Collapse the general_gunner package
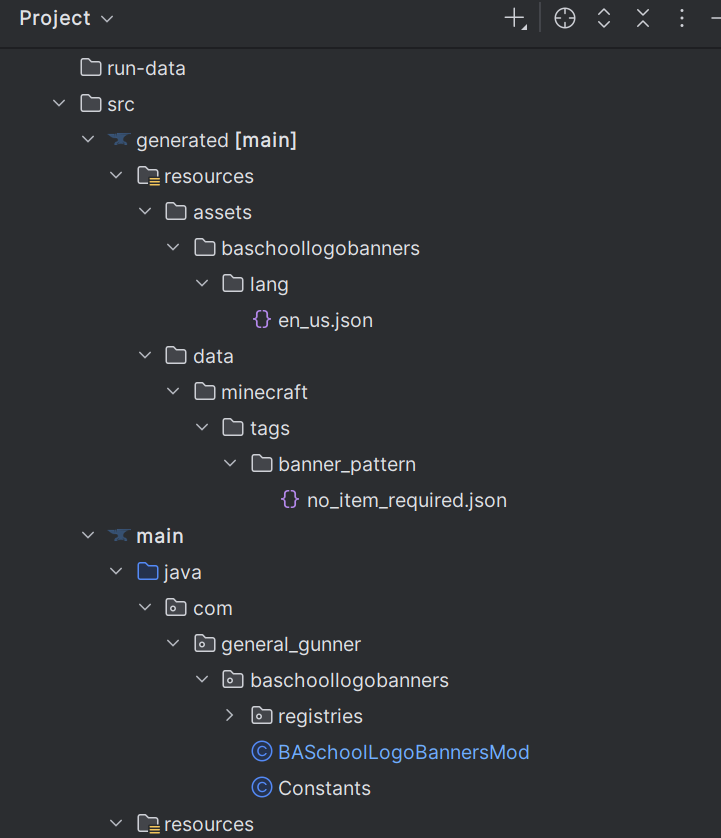The height and width of the screenshot is (838, 721). [x=173, y=643]
